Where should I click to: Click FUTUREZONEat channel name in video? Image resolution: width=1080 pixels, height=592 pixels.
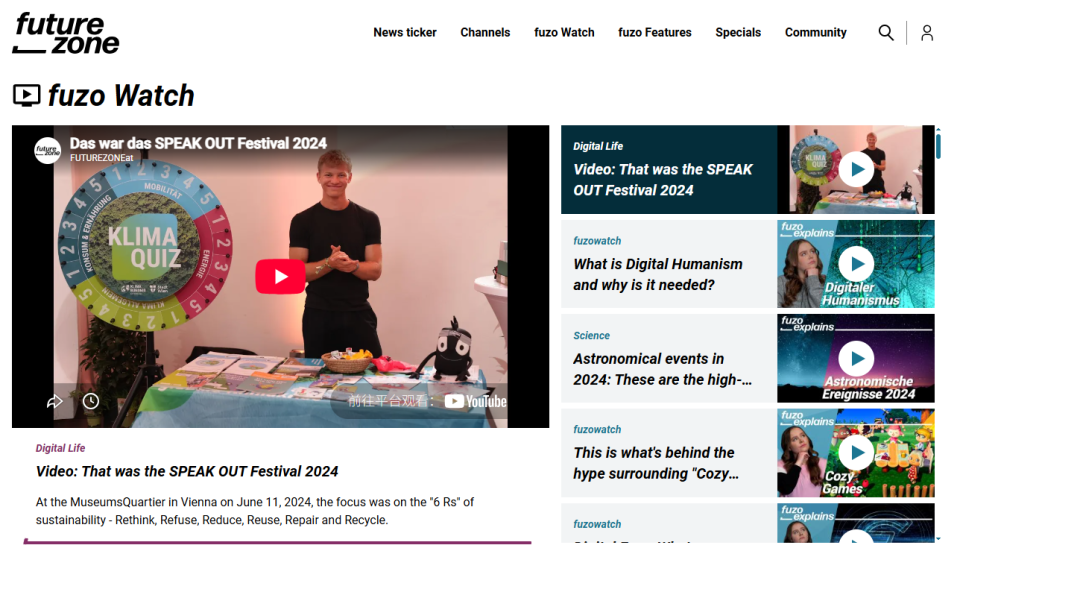pos(101,158)
